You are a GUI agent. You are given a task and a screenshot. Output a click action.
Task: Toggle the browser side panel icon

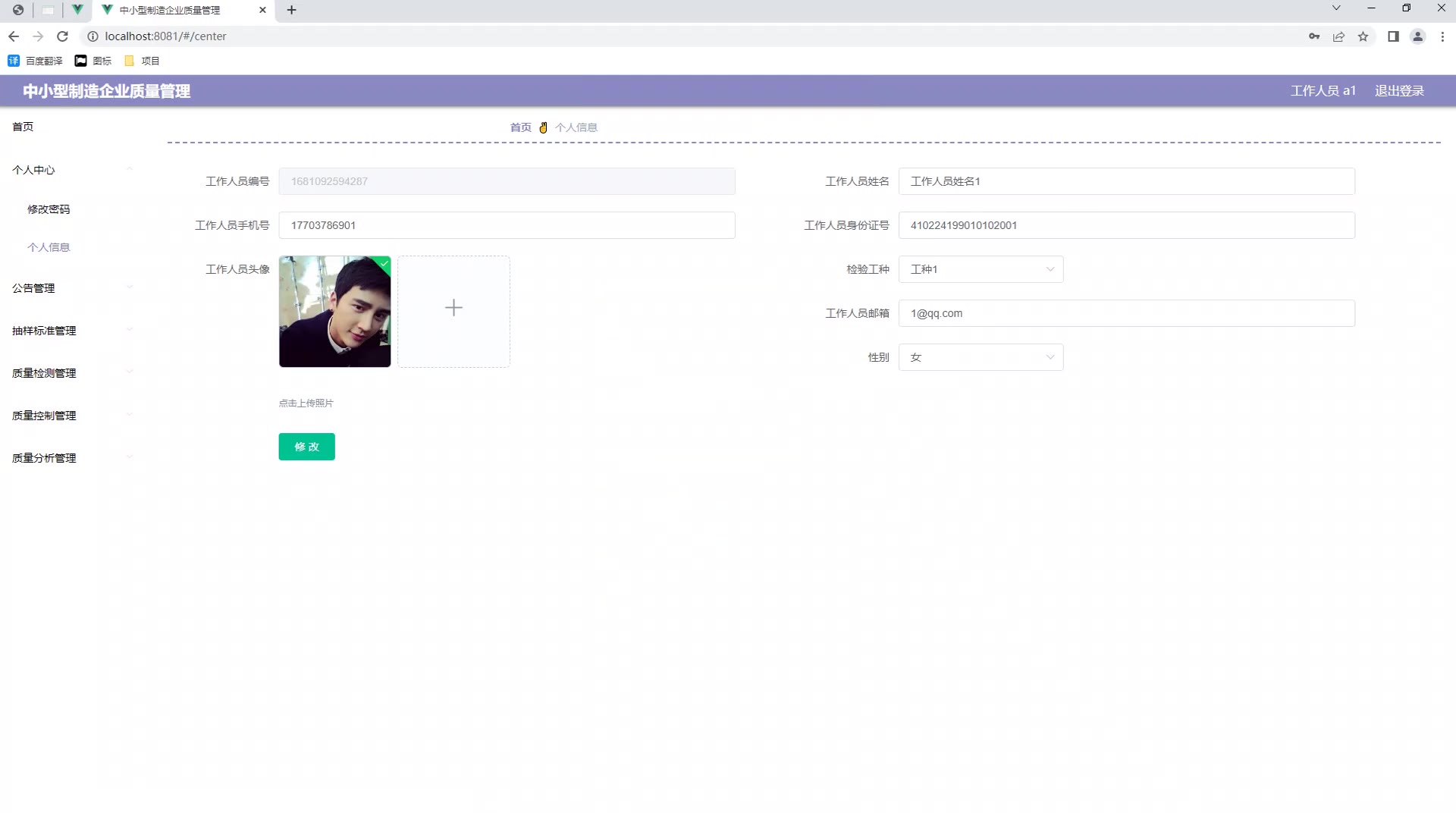click(x=1393, y=36)
